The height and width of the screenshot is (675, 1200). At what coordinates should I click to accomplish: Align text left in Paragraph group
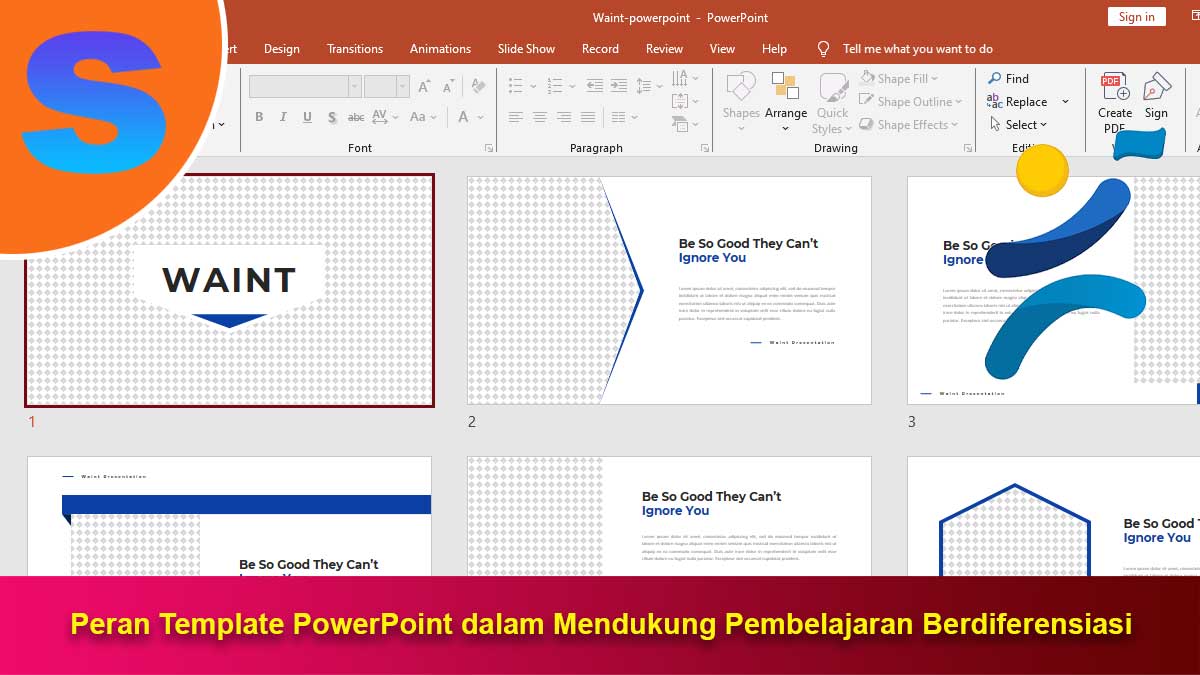pos(516,117)
